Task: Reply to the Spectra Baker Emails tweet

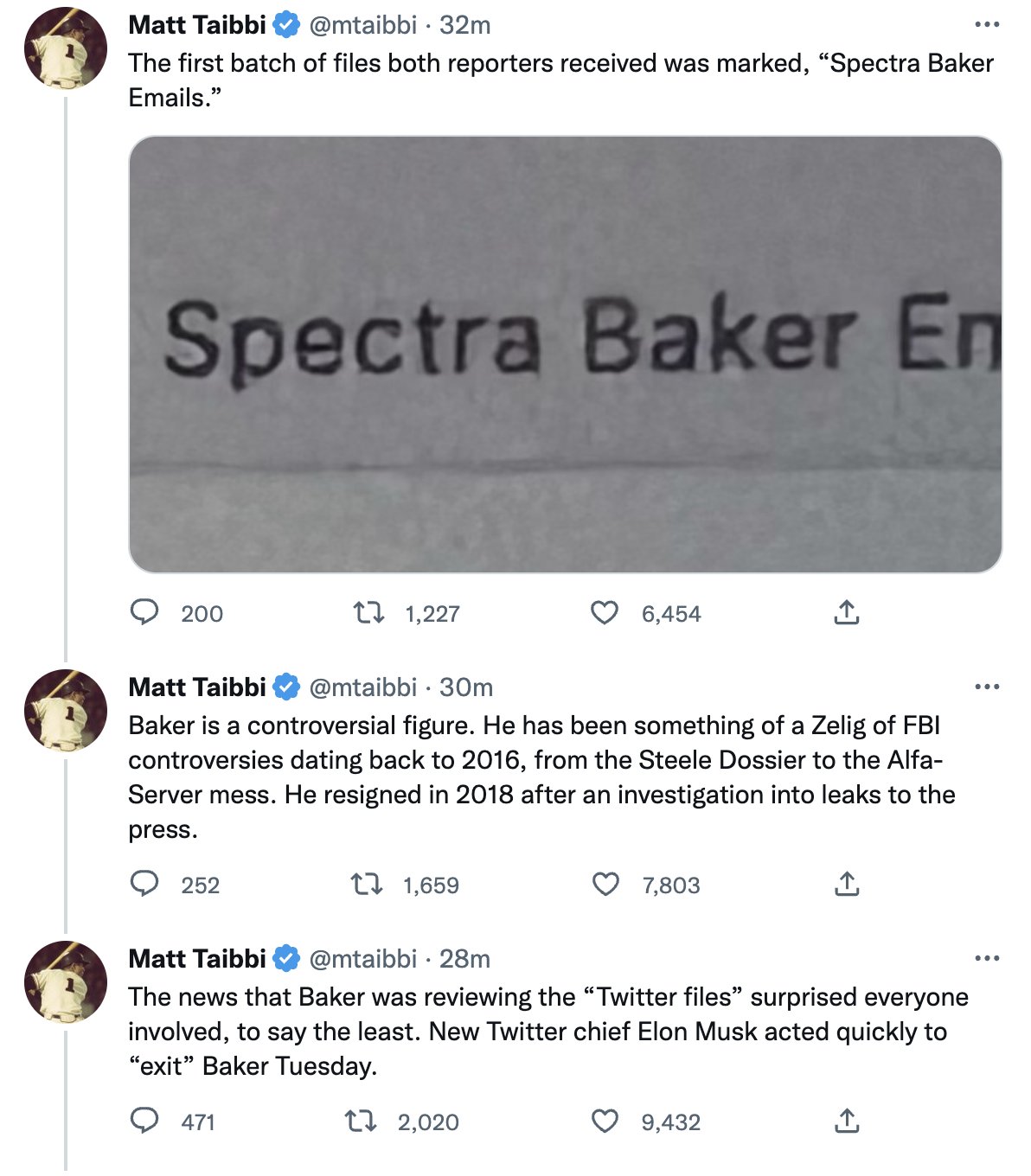Action: pyautogui.click(x=144, y=613)
